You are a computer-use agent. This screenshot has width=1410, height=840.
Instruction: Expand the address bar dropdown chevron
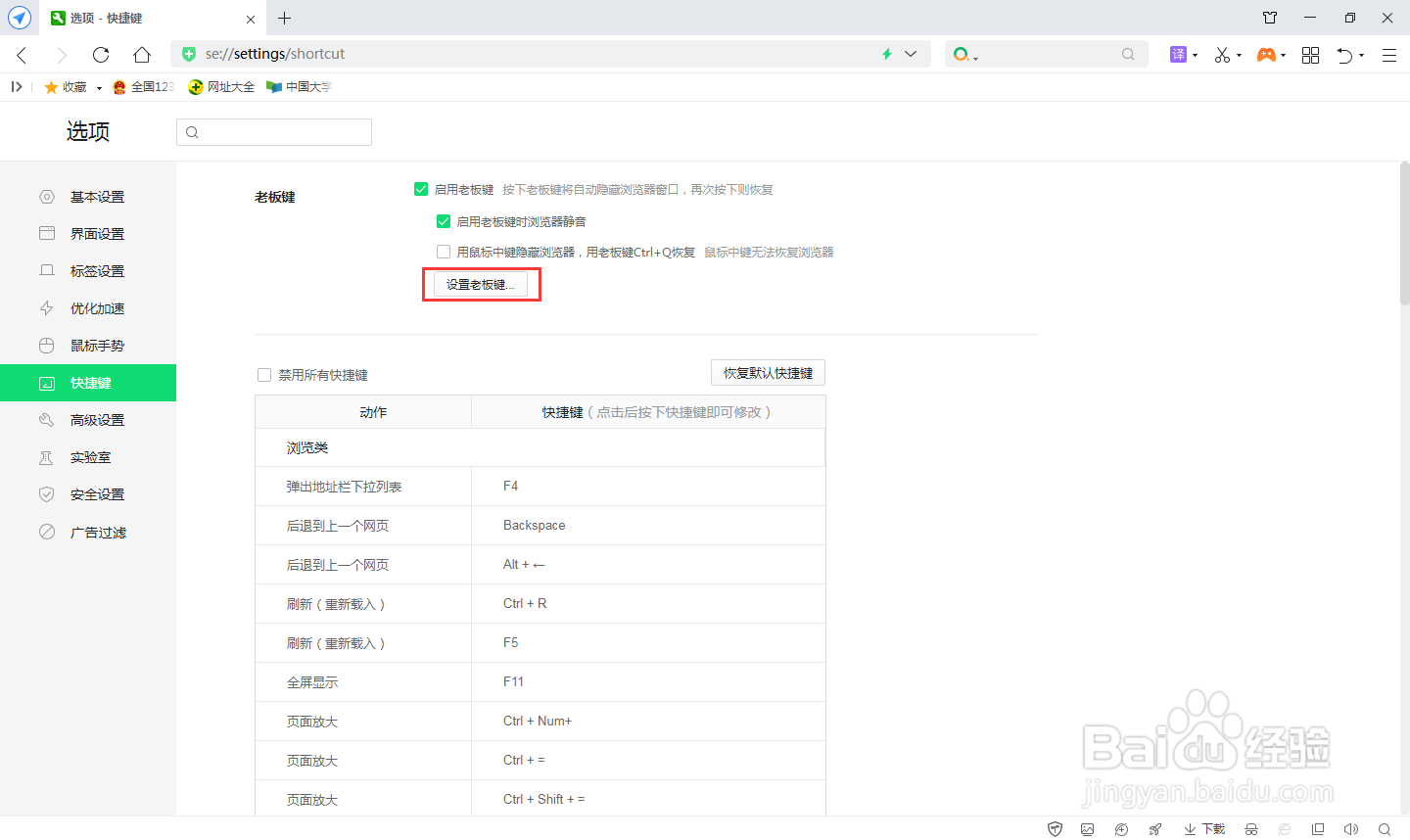[x=911, y=54]
